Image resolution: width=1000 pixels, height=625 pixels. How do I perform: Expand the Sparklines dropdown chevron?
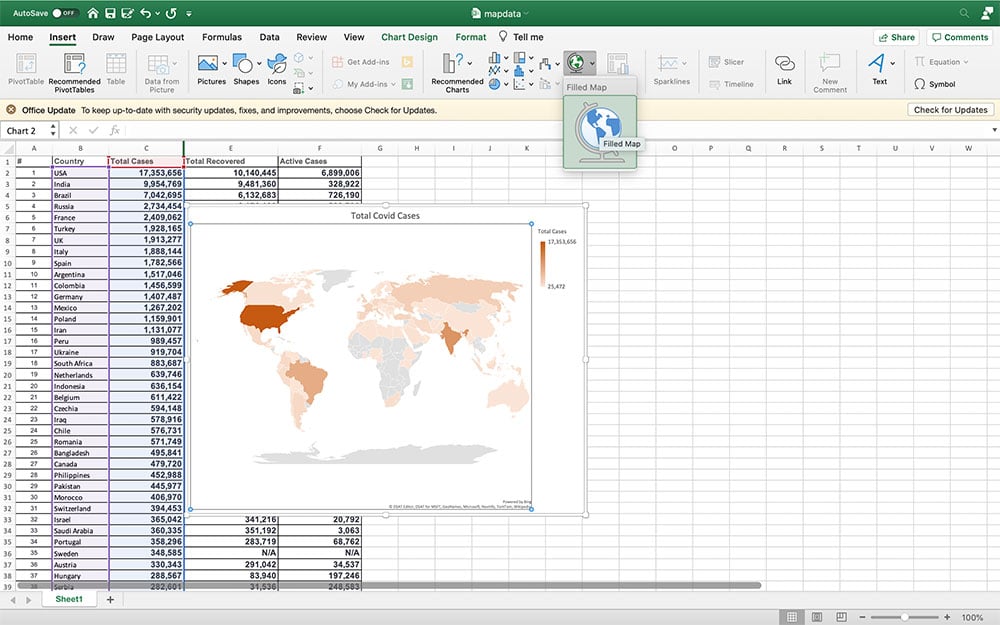684,63
